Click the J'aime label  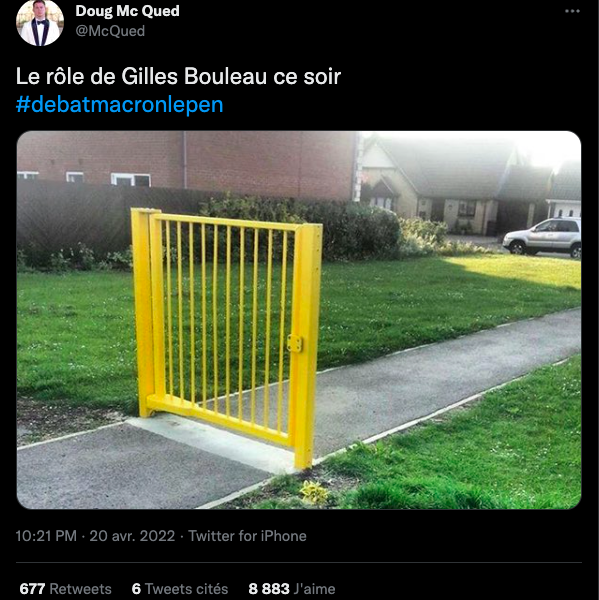[x=316, y=589]
